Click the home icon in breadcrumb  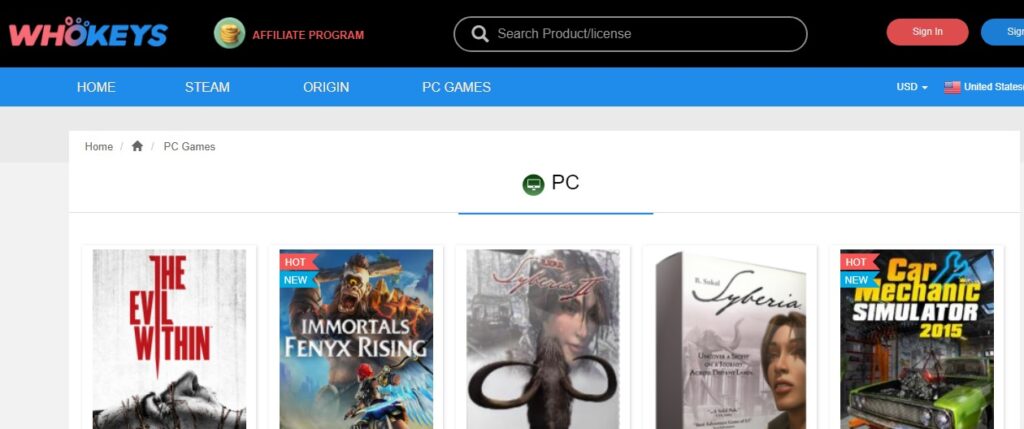tap(137, 146)
